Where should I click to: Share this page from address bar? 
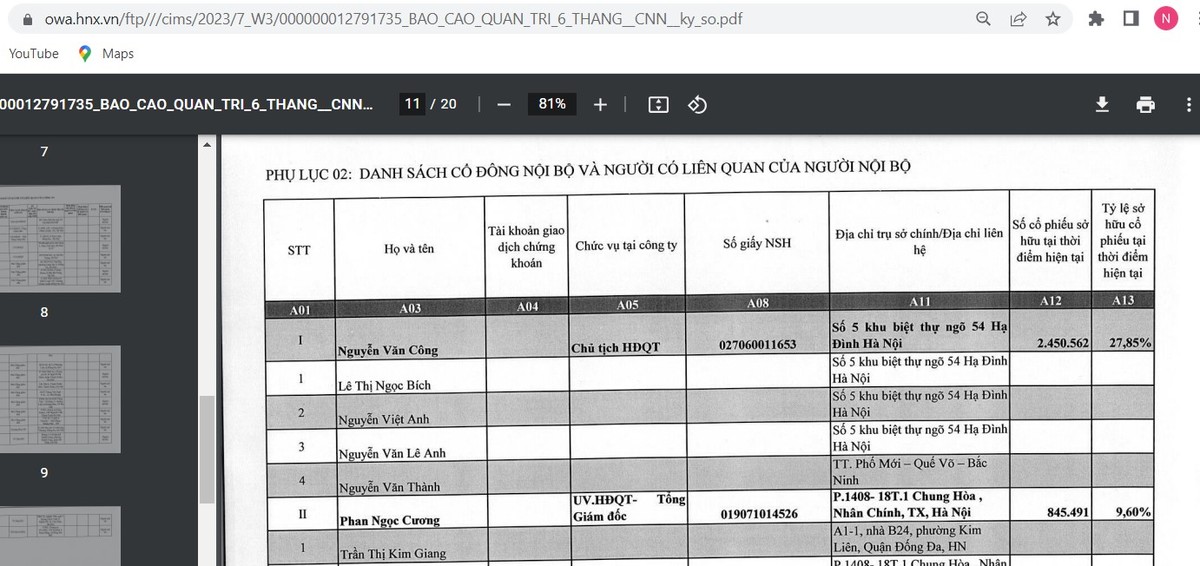[1019, 19]
